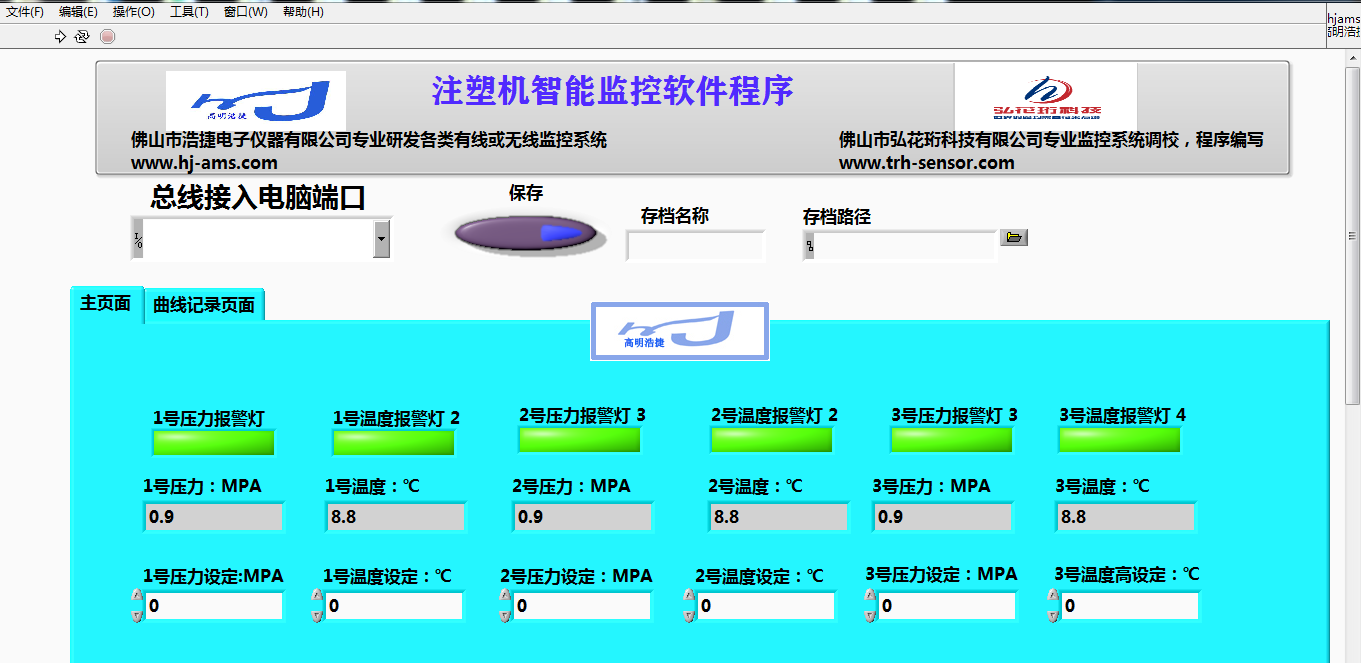Click the 1号压力 value 0.9 display
This screenshot has width=1361, height=663.
214,517
